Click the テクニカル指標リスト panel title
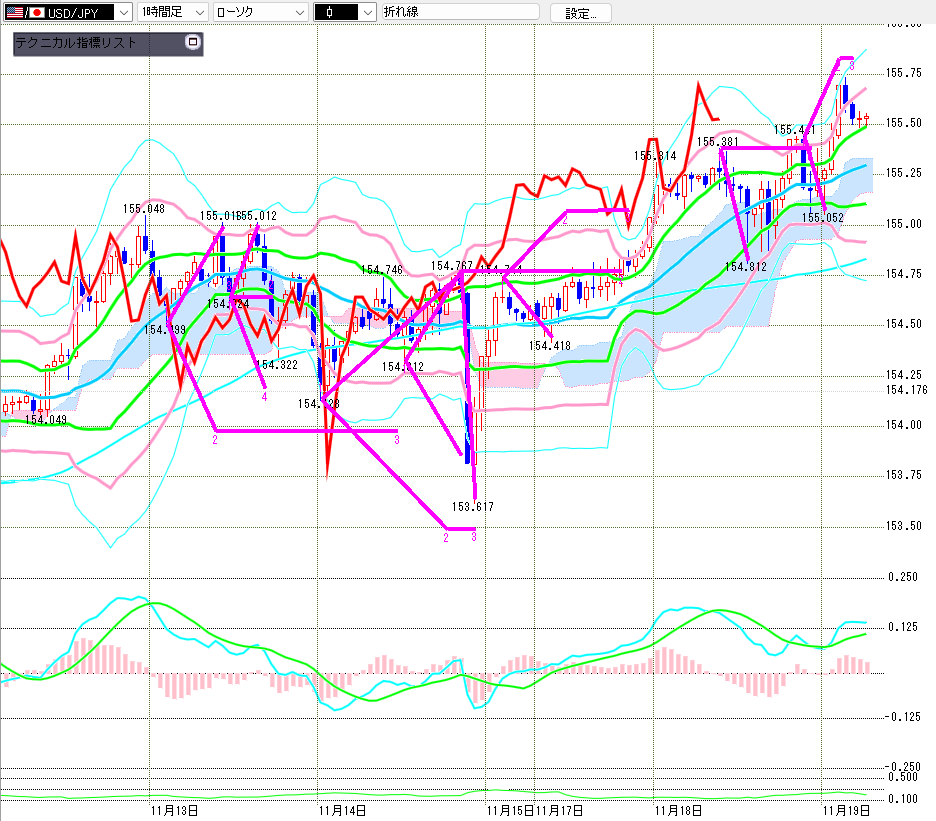936x821 pixels. 75,43
